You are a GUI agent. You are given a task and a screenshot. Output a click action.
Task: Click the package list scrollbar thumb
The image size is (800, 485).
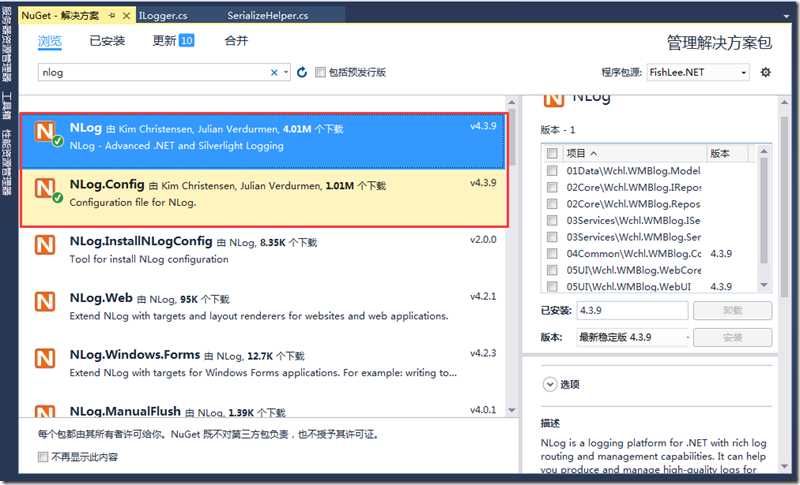512,137
